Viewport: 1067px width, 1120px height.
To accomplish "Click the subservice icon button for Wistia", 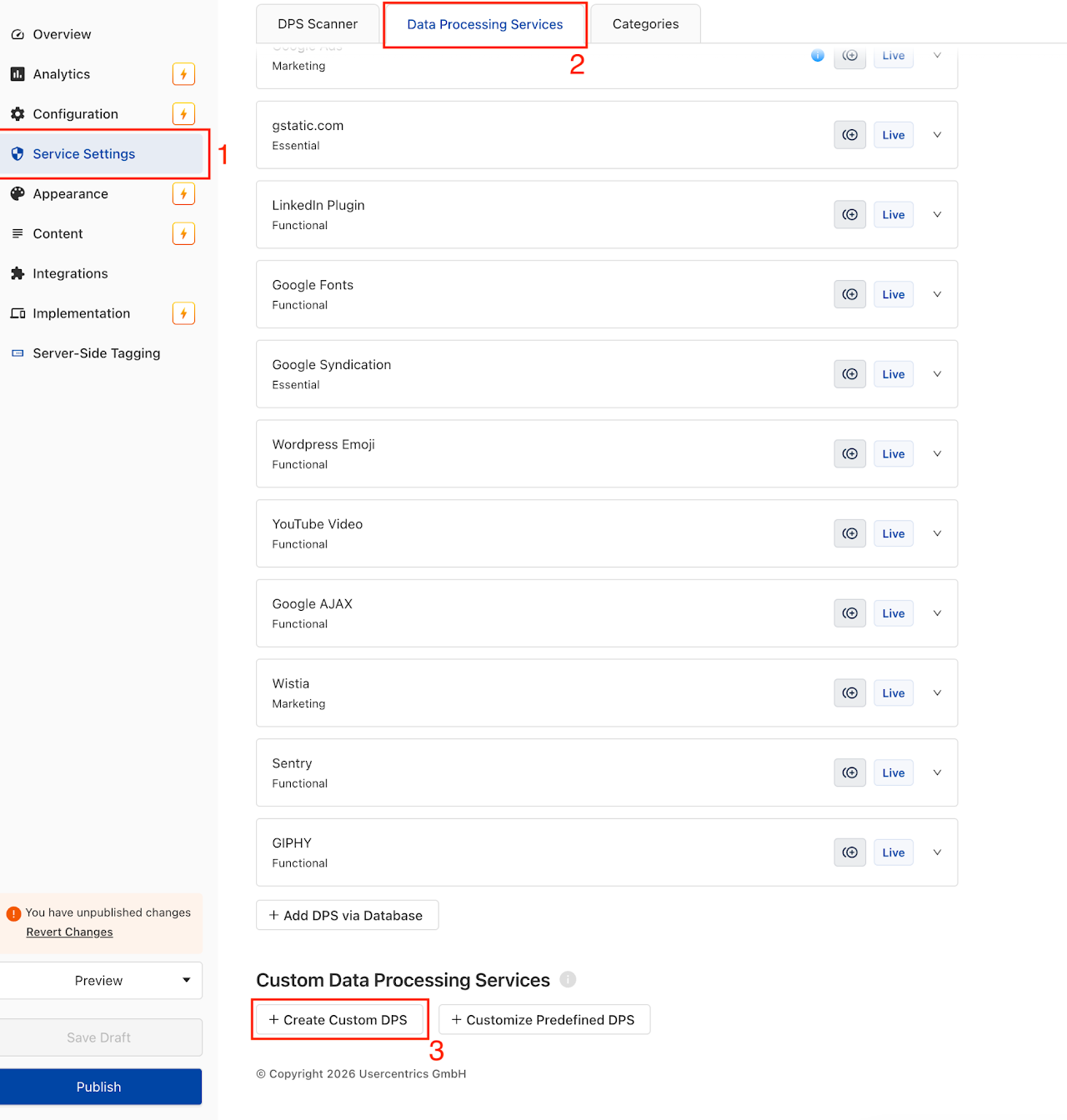I will pos(849,693).
